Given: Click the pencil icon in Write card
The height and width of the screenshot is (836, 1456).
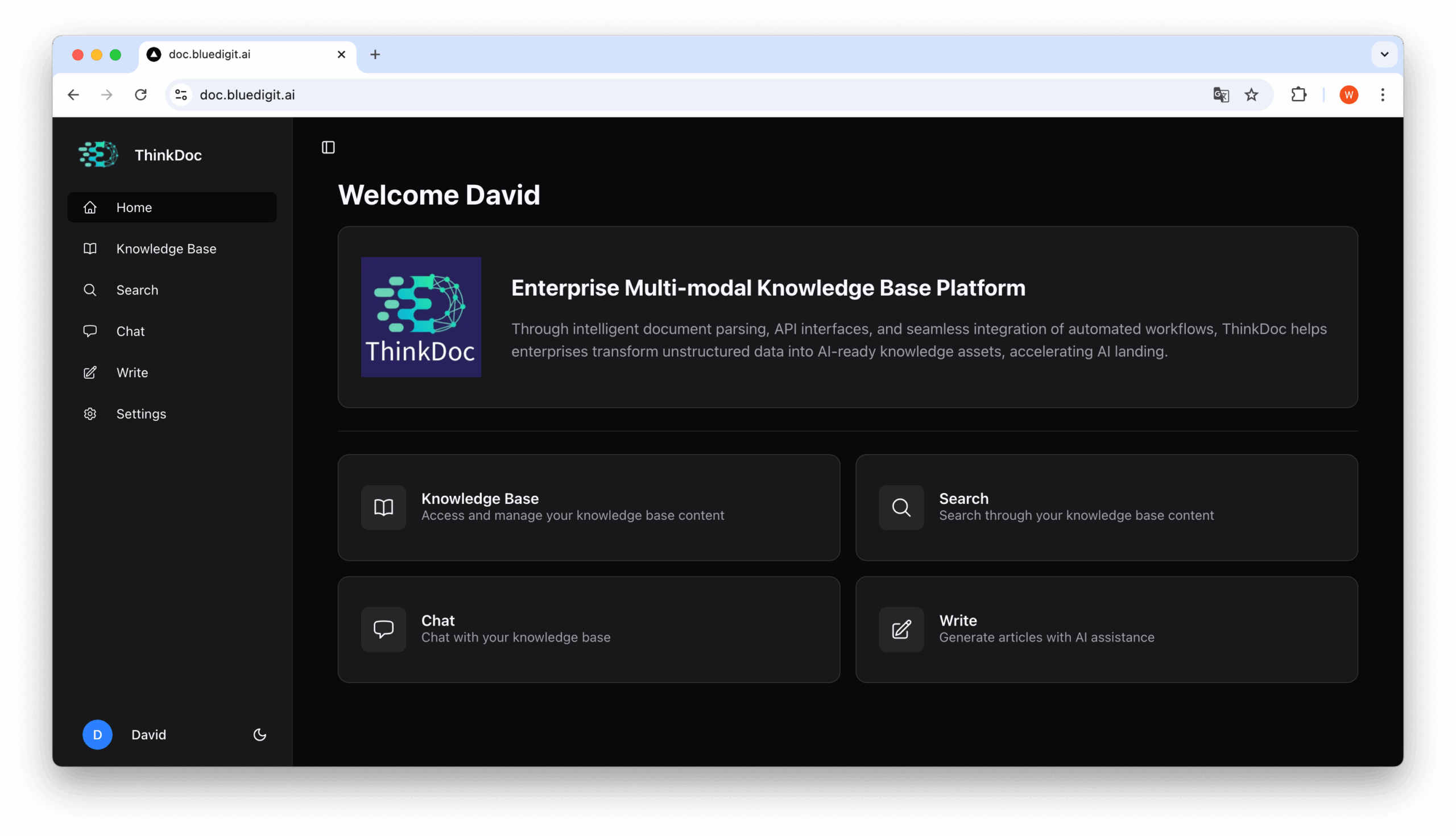Looking at the screenshot, I should point(901,630).
